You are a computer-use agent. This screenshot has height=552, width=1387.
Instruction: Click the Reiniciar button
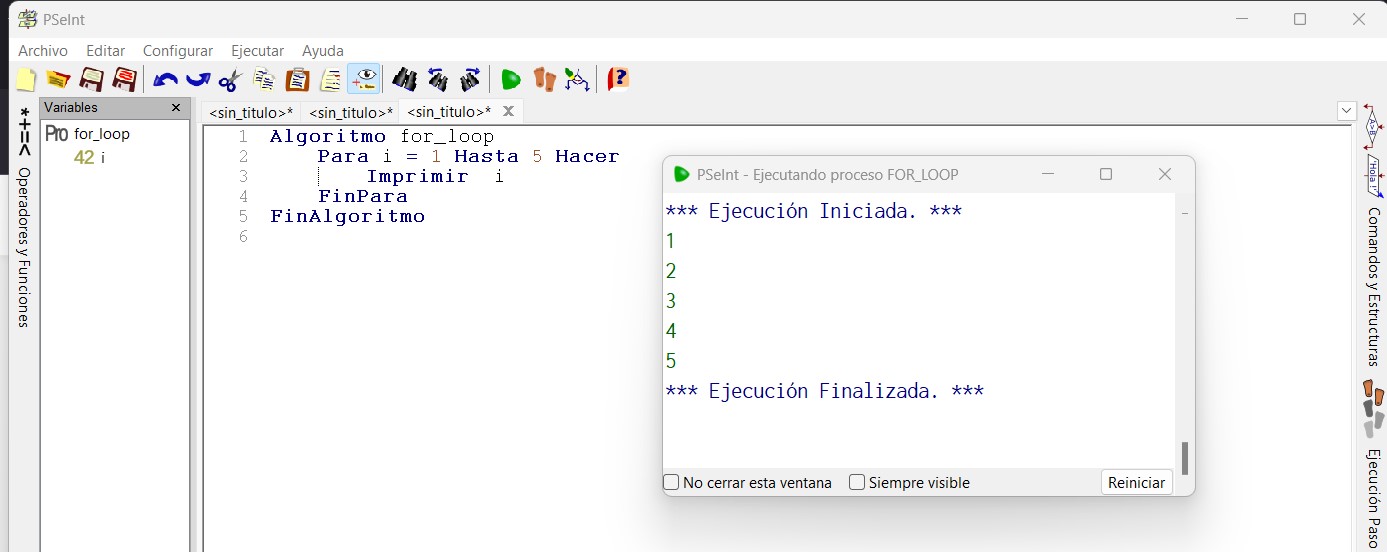tap(1137, 482)
